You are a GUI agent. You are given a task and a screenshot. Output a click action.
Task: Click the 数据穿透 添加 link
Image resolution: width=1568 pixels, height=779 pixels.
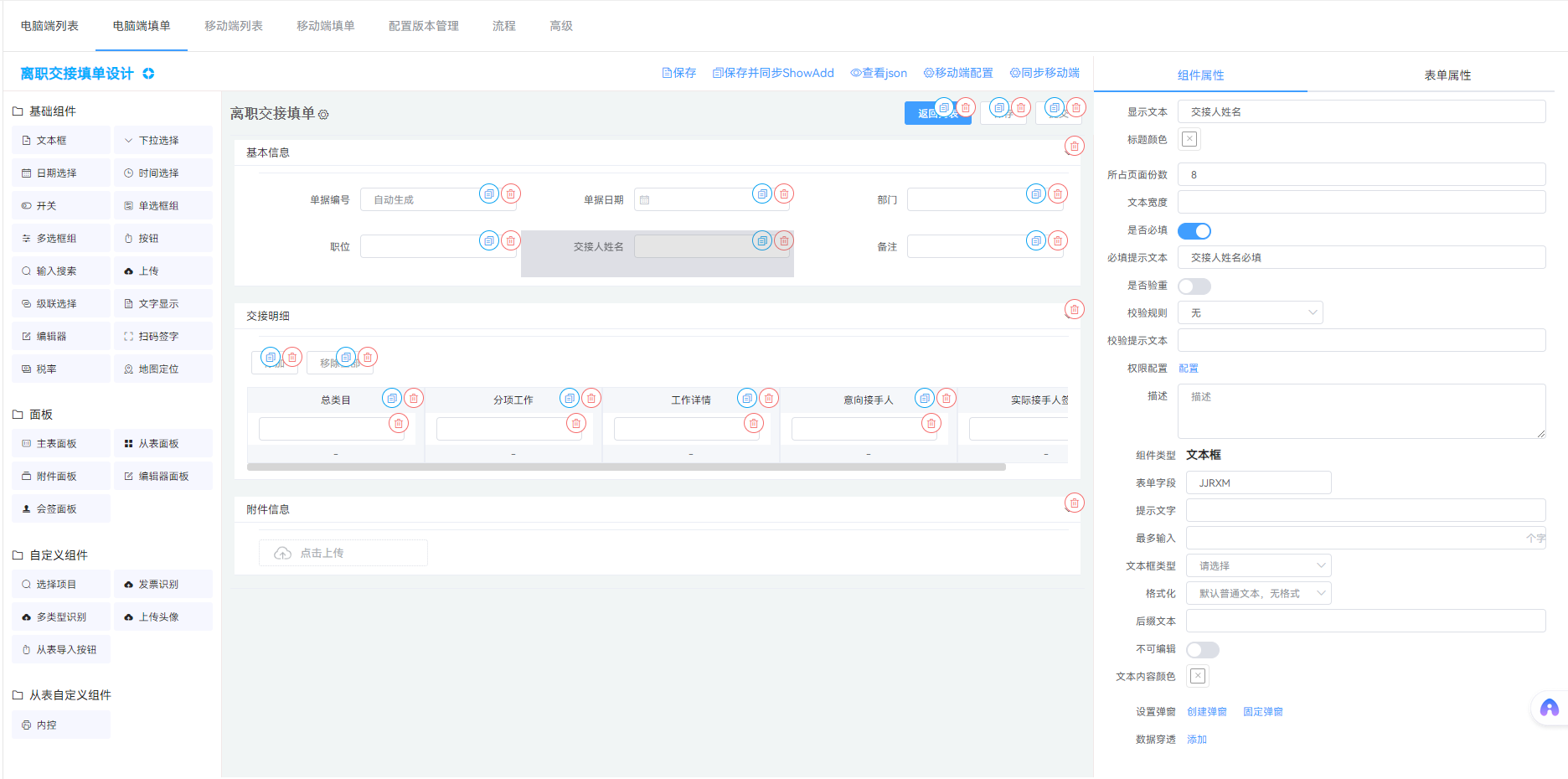[1197, 740]
